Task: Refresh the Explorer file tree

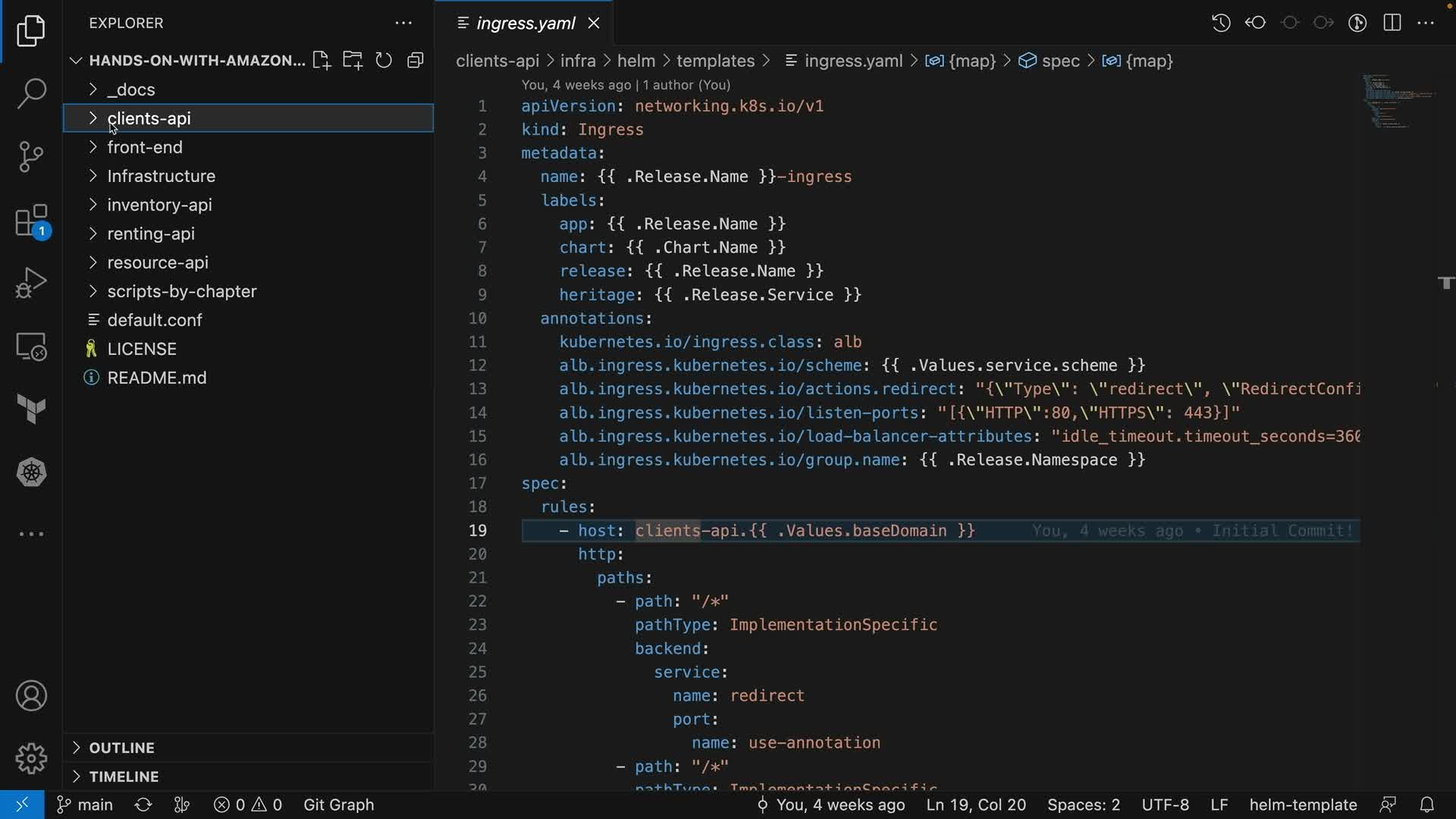Action: point(384,61)
